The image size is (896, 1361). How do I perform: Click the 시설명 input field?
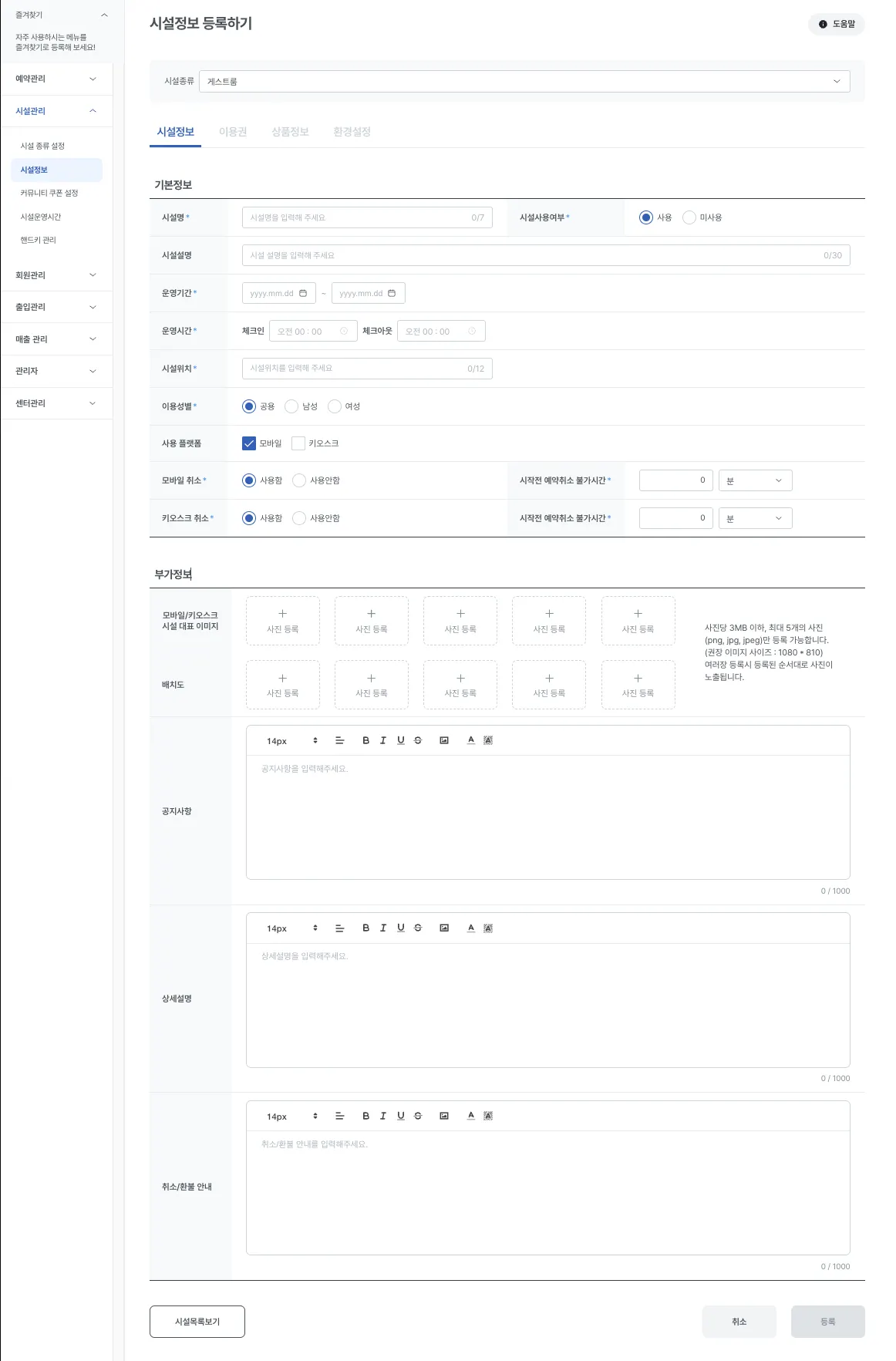tap(367, 217)
